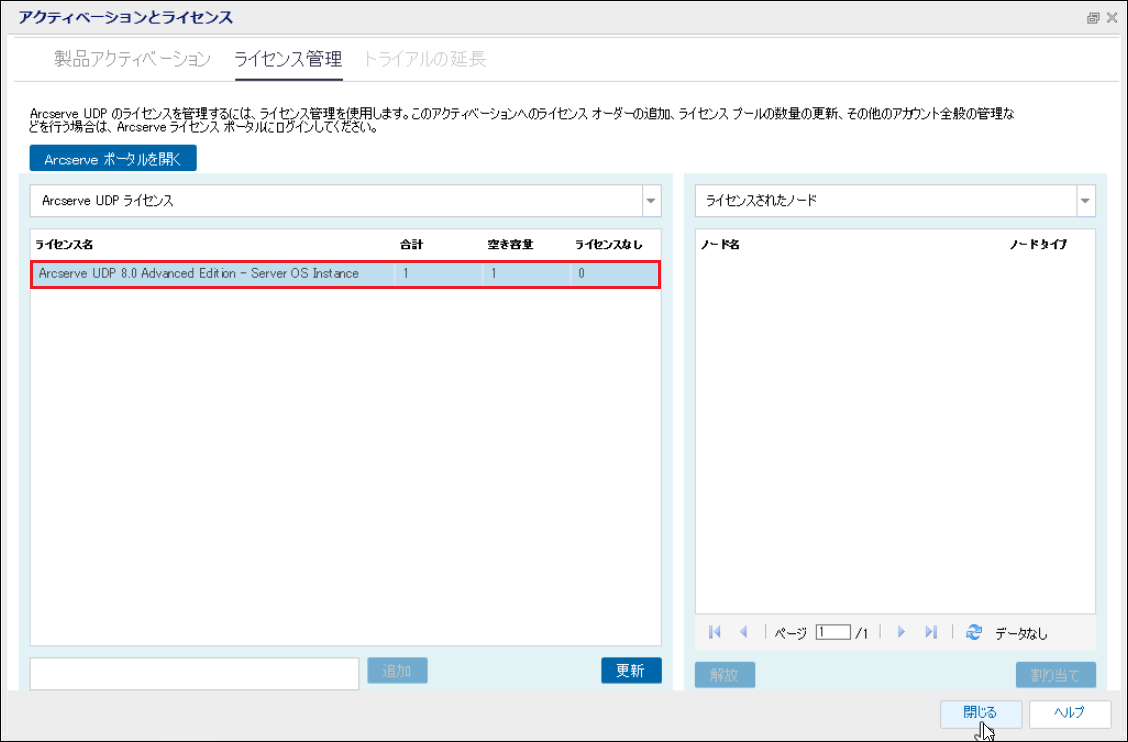Click the 割り当て button
This screenshot has width=1128, height=742.
click(1055, 675)
